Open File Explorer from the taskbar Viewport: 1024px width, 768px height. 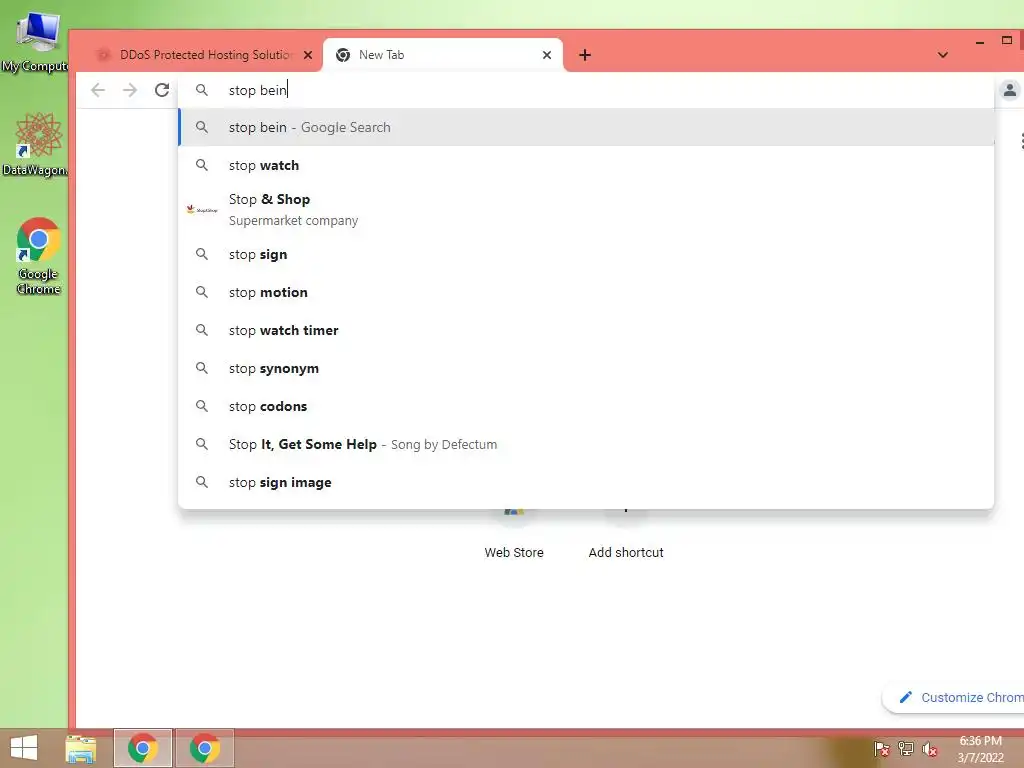click(81, 748)
